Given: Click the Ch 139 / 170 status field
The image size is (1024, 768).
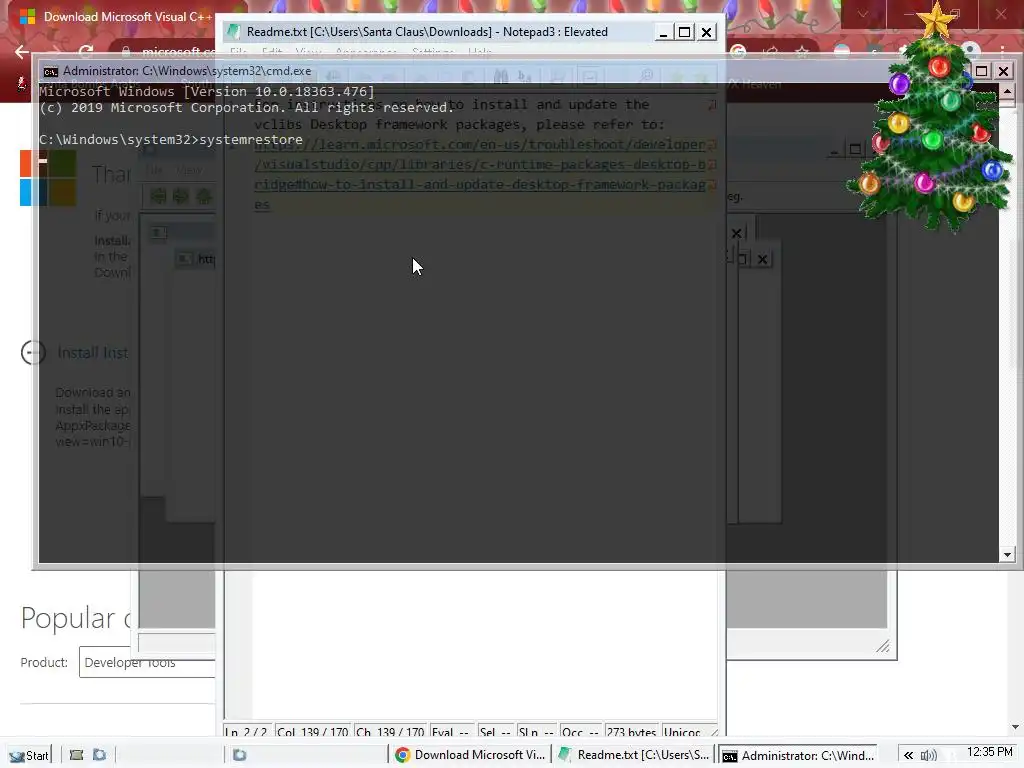Looking at the screenshot, I should click(x=391, y=732).
